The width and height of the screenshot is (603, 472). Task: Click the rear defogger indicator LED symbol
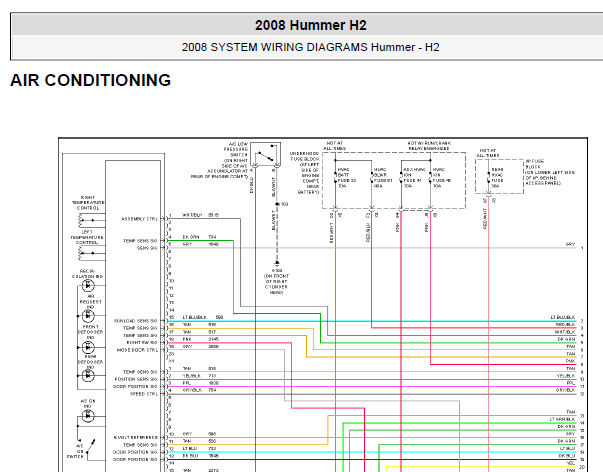click(88, 375)
